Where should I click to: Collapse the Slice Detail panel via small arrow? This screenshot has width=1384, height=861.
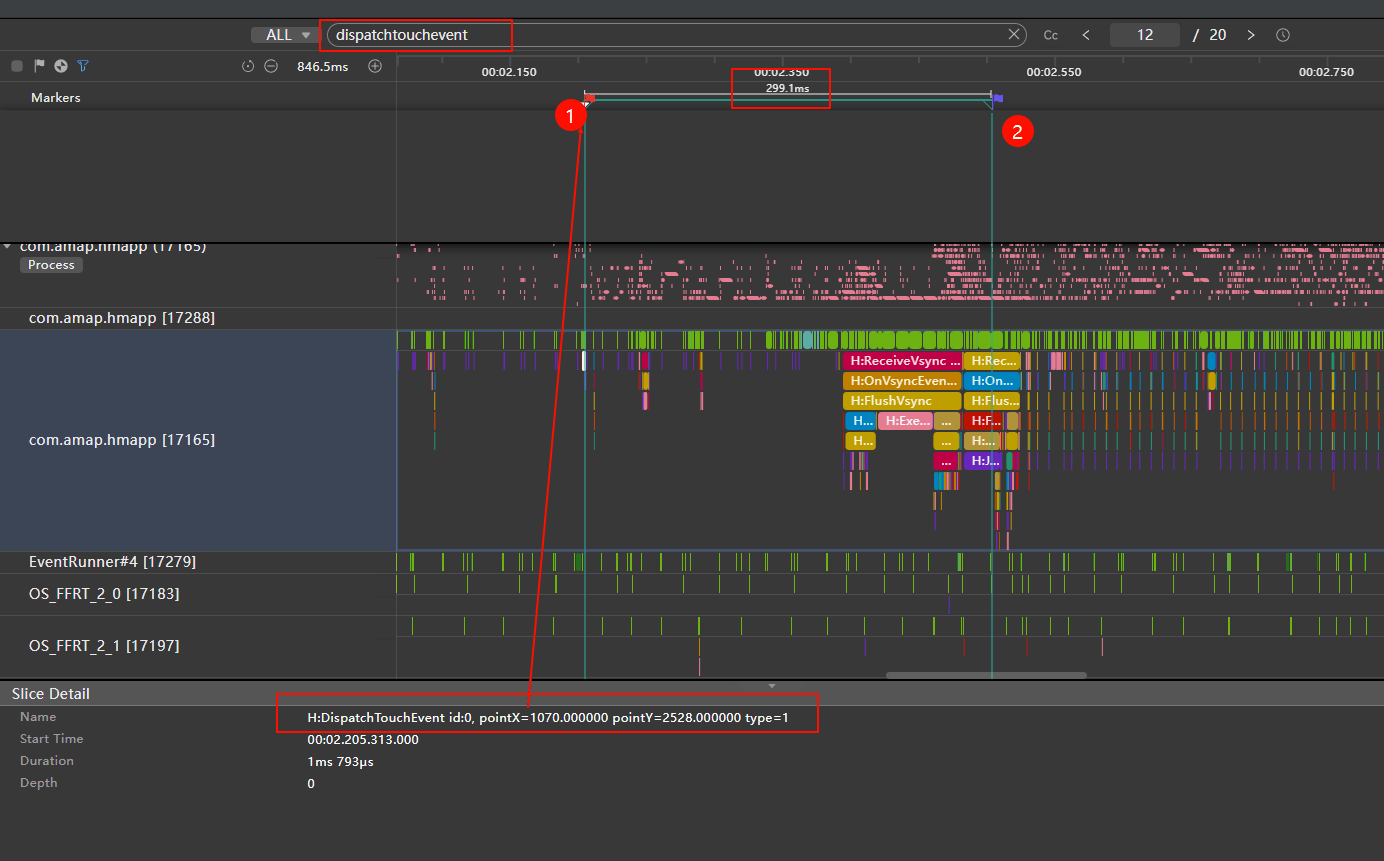[771, 686]
